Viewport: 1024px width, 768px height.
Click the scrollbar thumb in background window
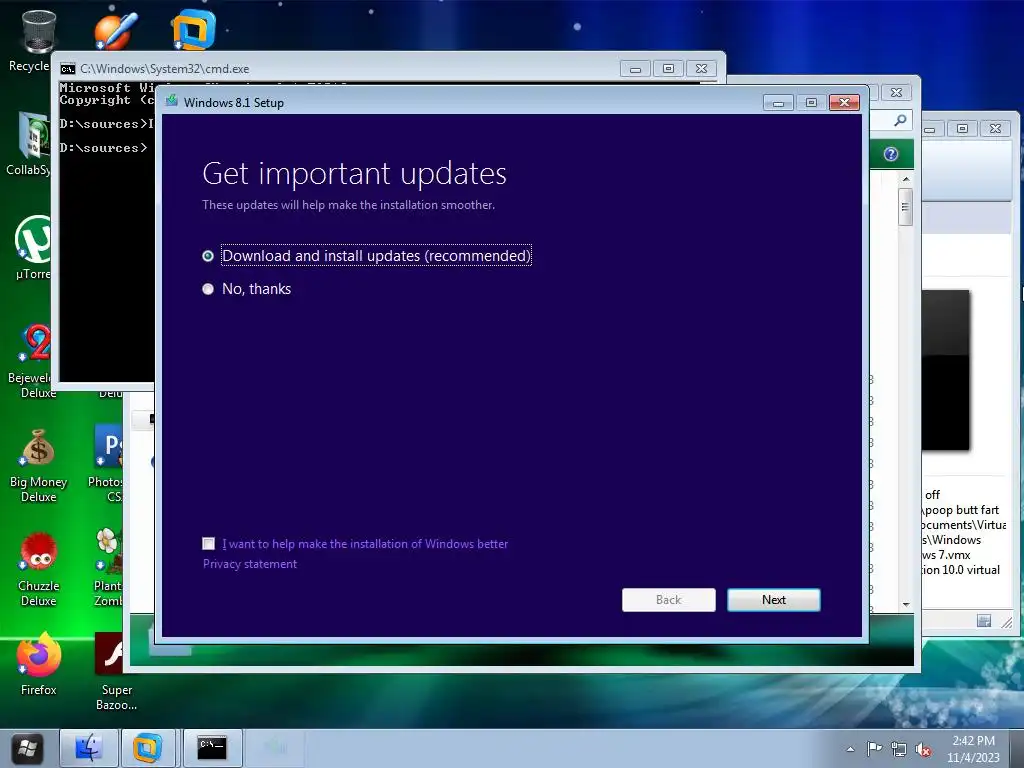[905, 207]
